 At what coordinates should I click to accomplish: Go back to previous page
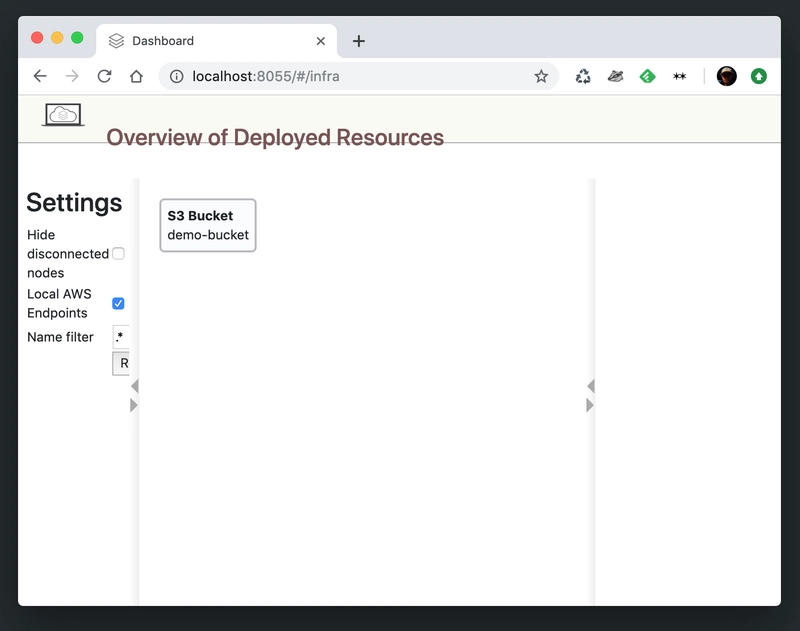click(40, 77)
